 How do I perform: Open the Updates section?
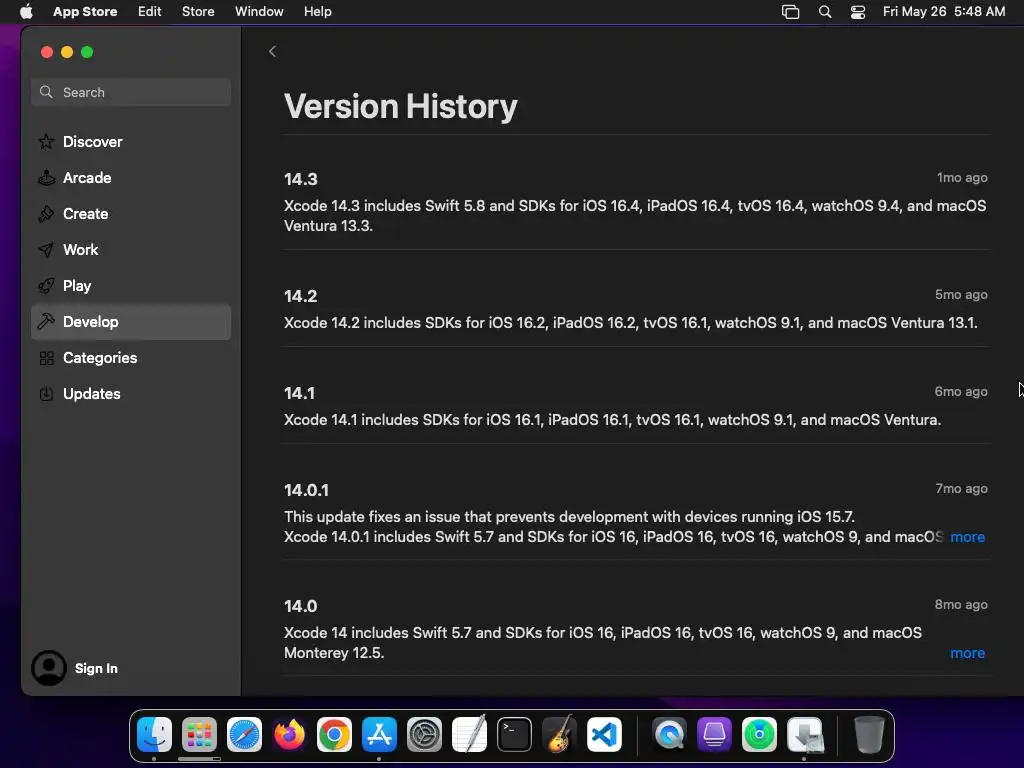131,394
